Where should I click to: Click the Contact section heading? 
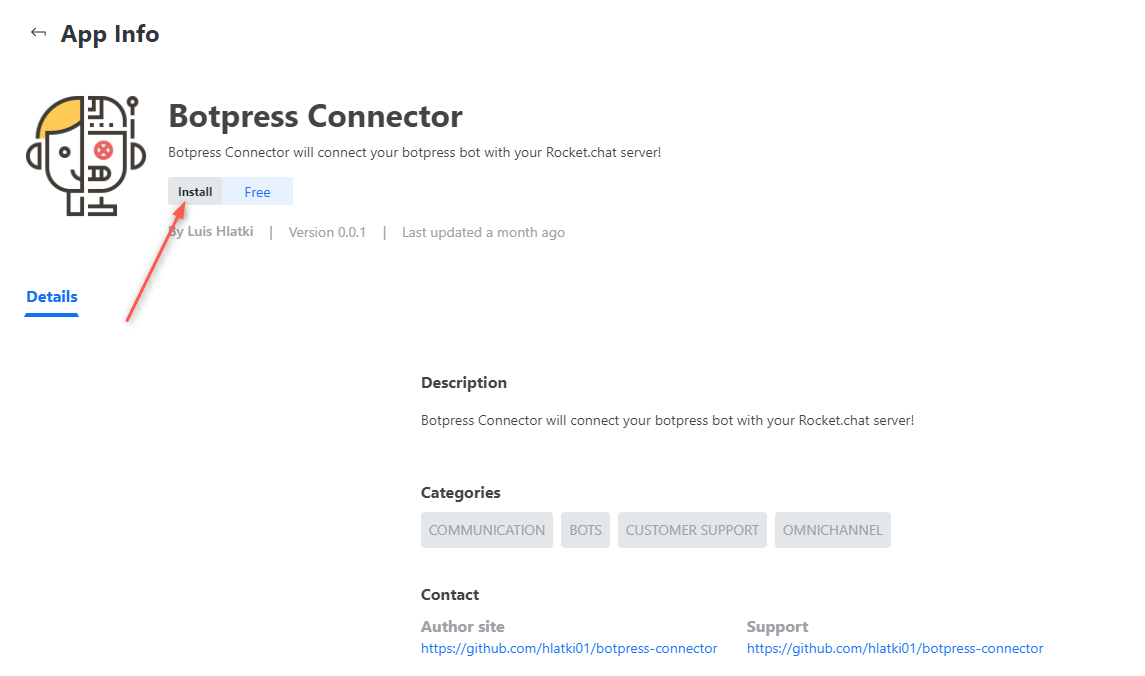pos(450,594)
